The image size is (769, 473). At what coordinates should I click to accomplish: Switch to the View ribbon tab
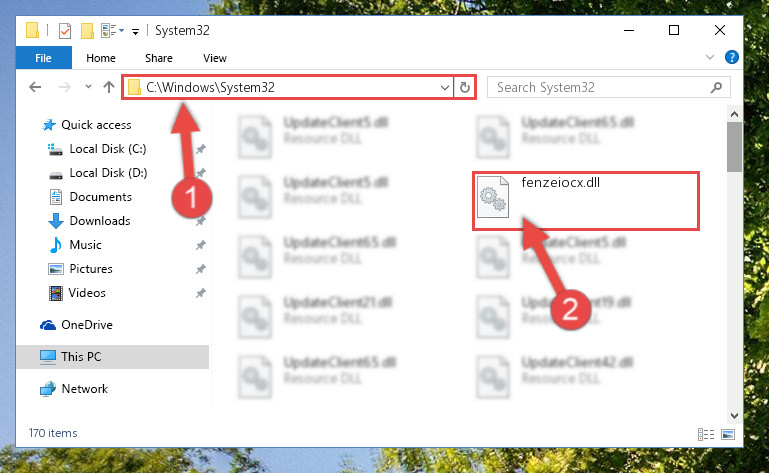point(215,58)
